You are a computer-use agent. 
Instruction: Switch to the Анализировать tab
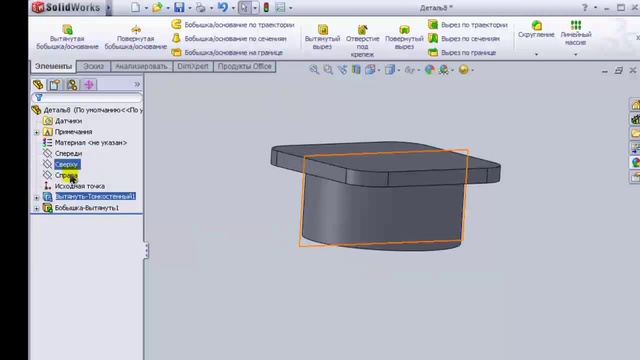click(x=141, y=67)
